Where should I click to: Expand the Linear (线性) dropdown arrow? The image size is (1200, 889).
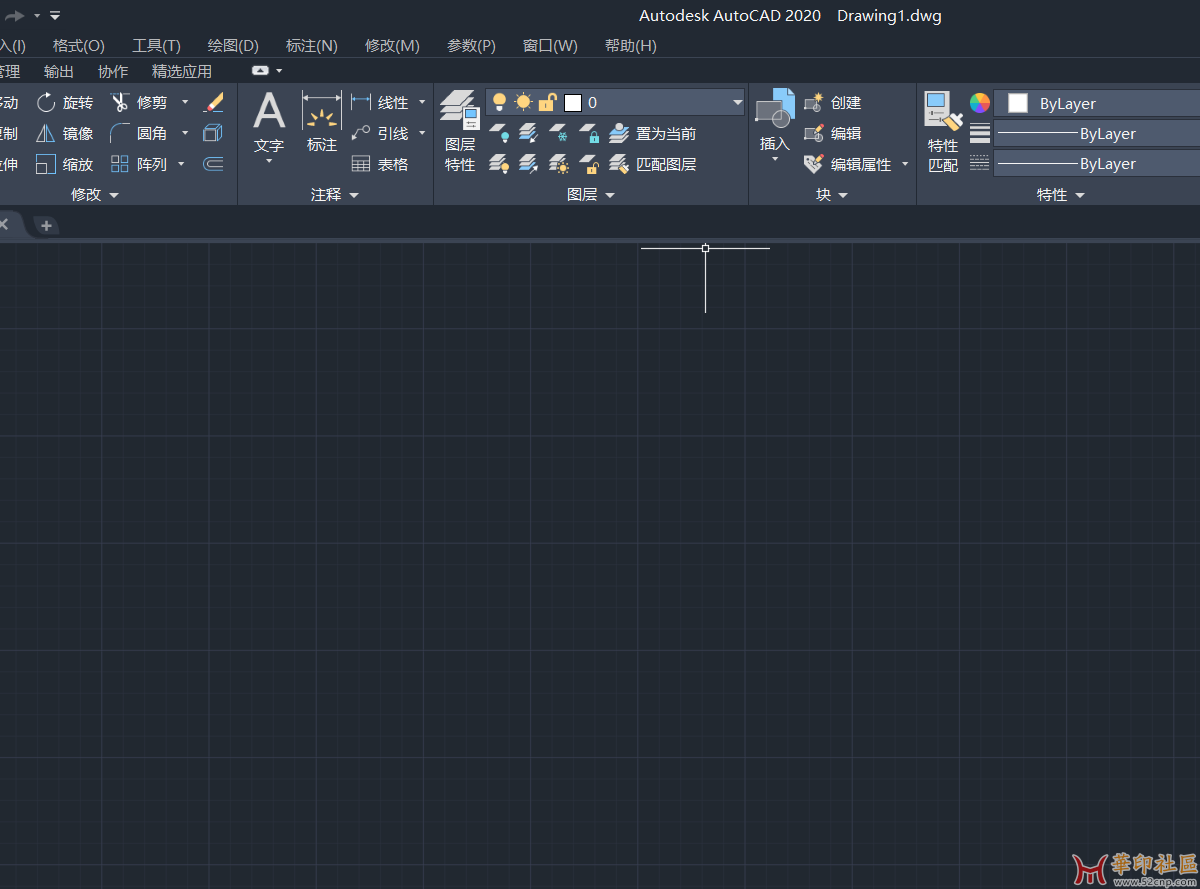tap(422, 102)
